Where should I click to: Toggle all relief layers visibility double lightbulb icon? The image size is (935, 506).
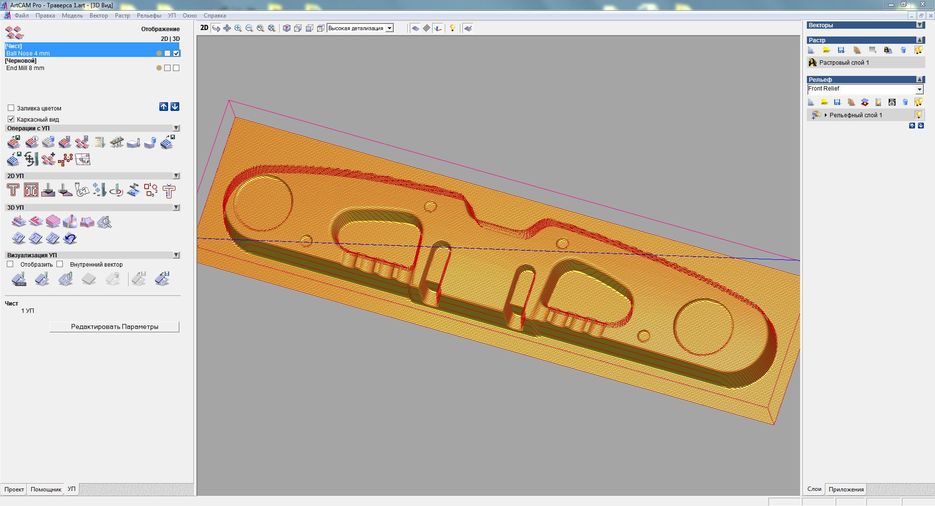coord(918,102)
